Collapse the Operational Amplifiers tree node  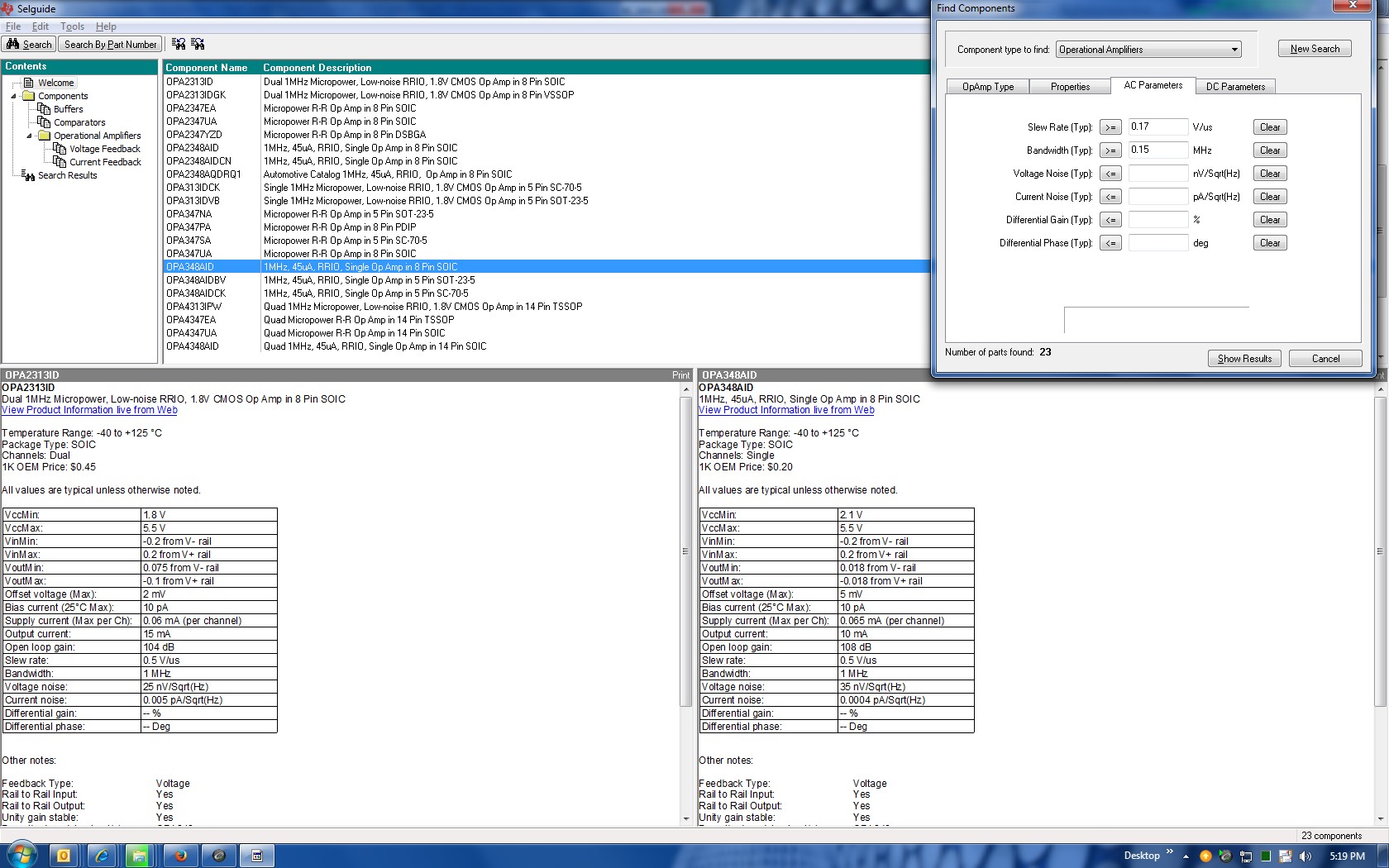click(30, 136)
